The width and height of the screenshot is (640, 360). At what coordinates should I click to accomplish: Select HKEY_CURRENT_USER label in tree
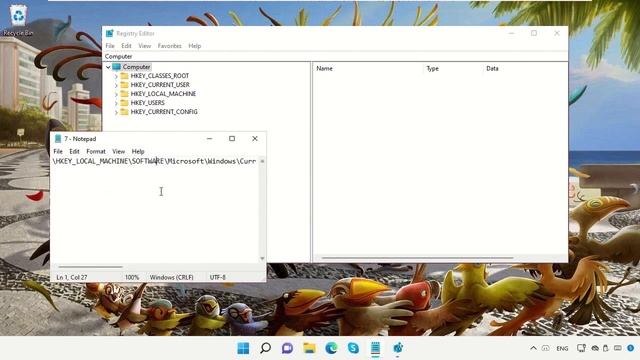[160, 85]
